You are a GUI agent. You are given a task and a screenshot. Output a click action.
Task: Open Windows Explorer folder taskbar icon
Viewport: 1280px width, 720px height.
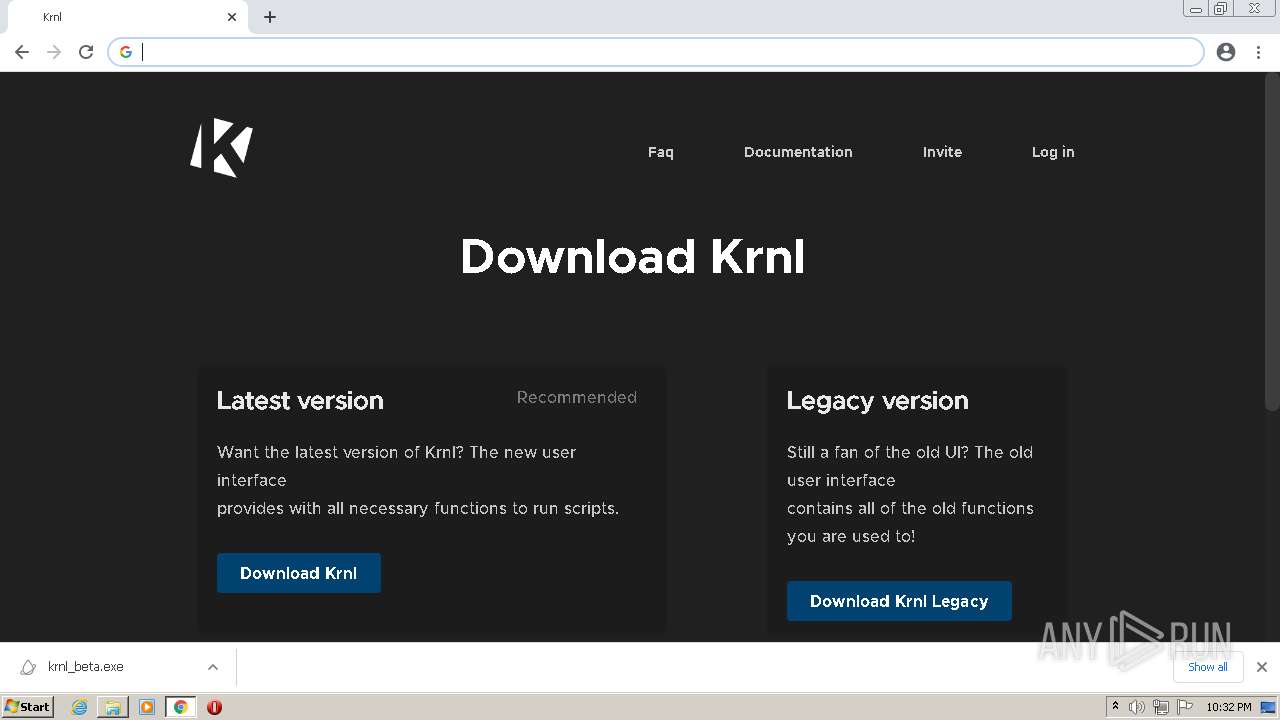[113, 707]
